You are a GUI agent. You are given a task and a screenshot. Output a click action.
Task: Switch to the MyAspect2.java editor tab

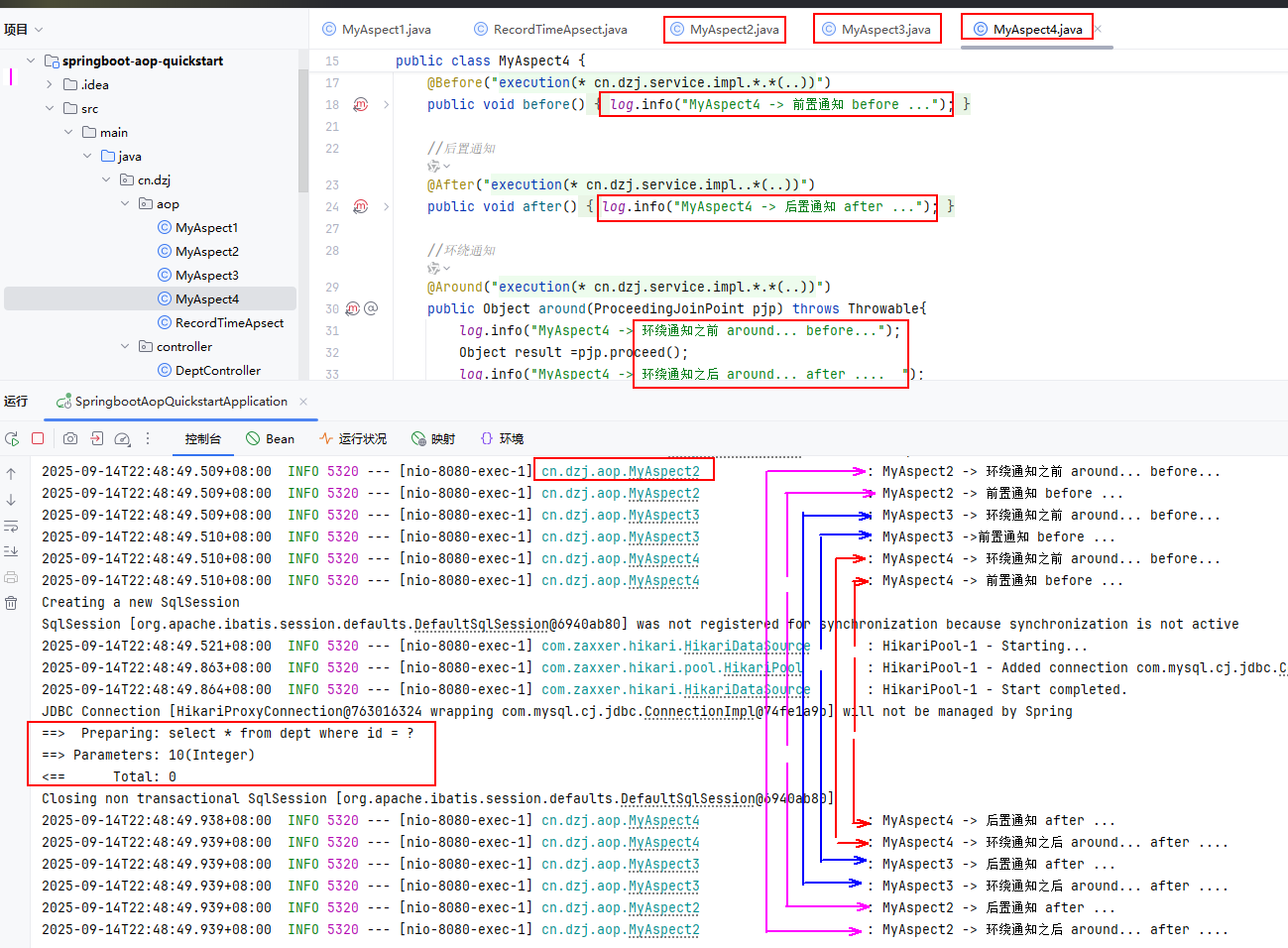[734, 30]
